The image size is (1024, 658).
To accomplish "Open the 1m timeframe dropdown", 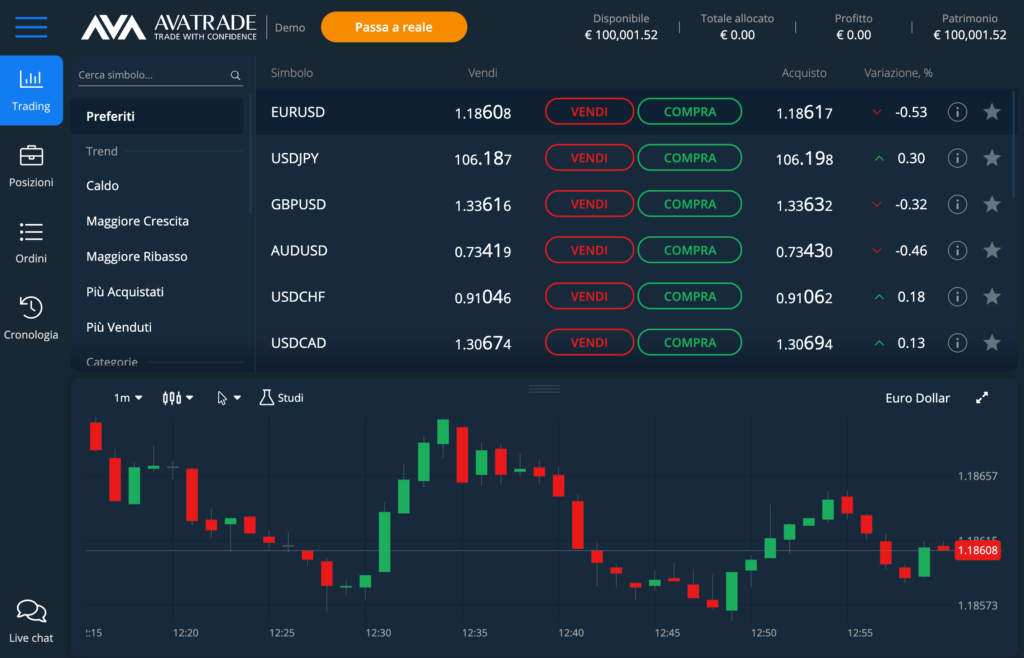I will pyautogui.click(x=126, y=397).
